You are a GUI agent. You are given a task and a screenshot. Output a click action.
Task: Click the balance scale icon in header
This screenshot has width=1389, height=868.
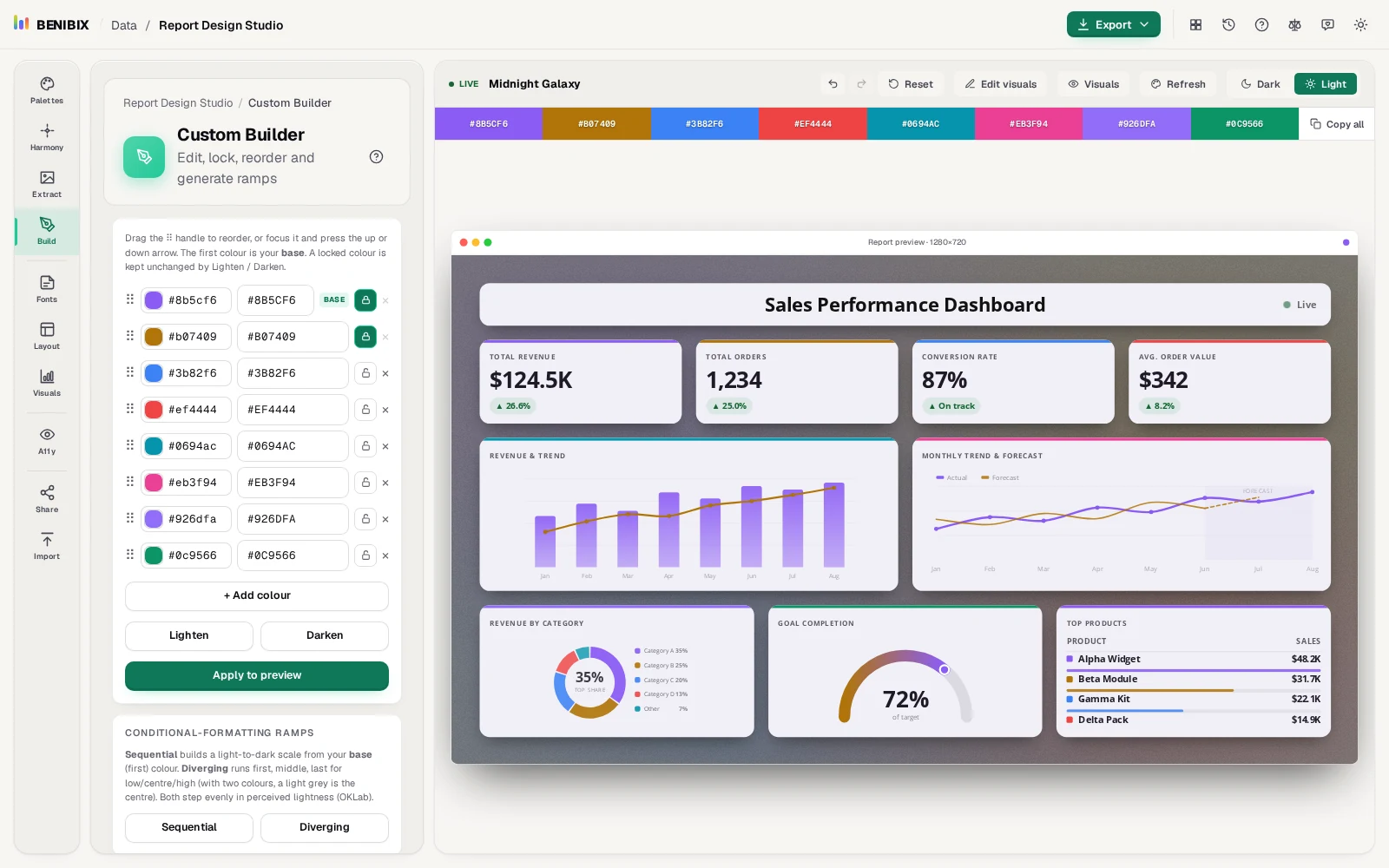[x=1294, y=25]
